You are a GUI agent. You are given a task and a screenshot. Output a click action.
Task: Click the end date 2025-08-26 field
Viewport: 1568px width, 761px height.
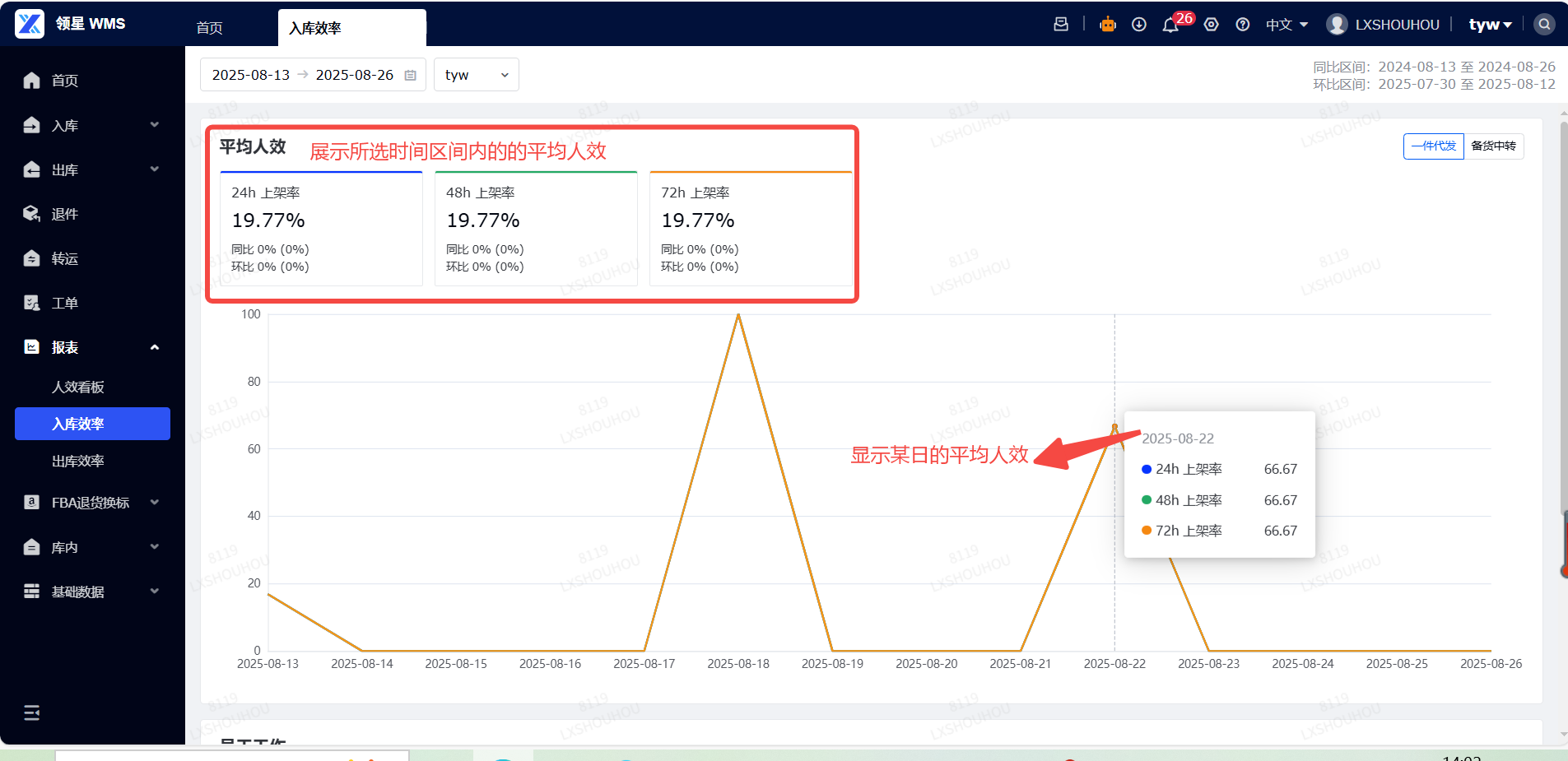click(x=355, y=75)
